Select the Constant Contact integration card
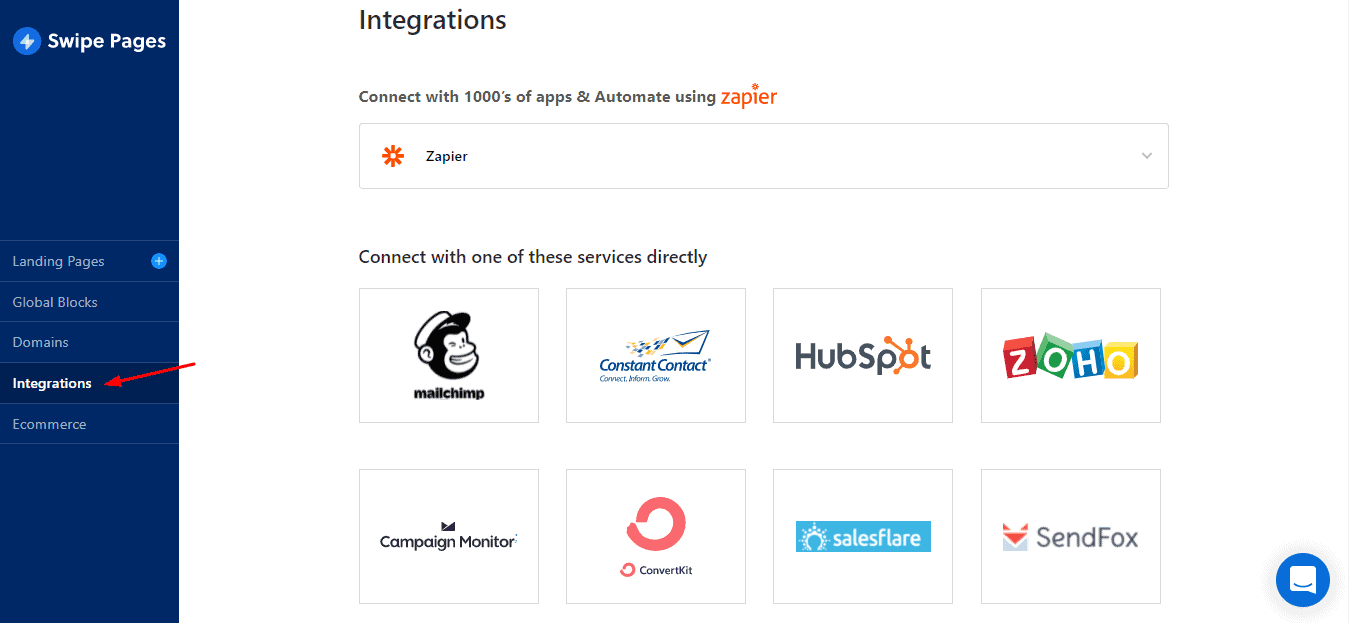This screenshot has height=623, width=1349. point(656,356)
